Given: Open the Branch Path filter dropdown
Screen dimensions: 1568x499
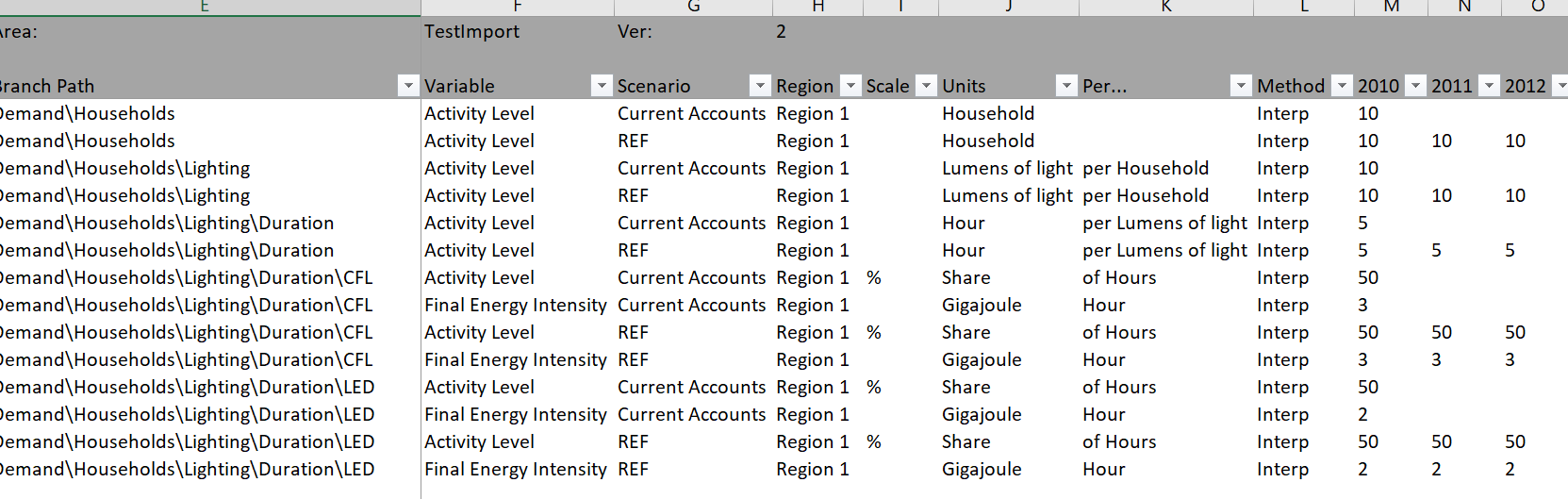Looking at the screenshot, I should click(408, 86).
